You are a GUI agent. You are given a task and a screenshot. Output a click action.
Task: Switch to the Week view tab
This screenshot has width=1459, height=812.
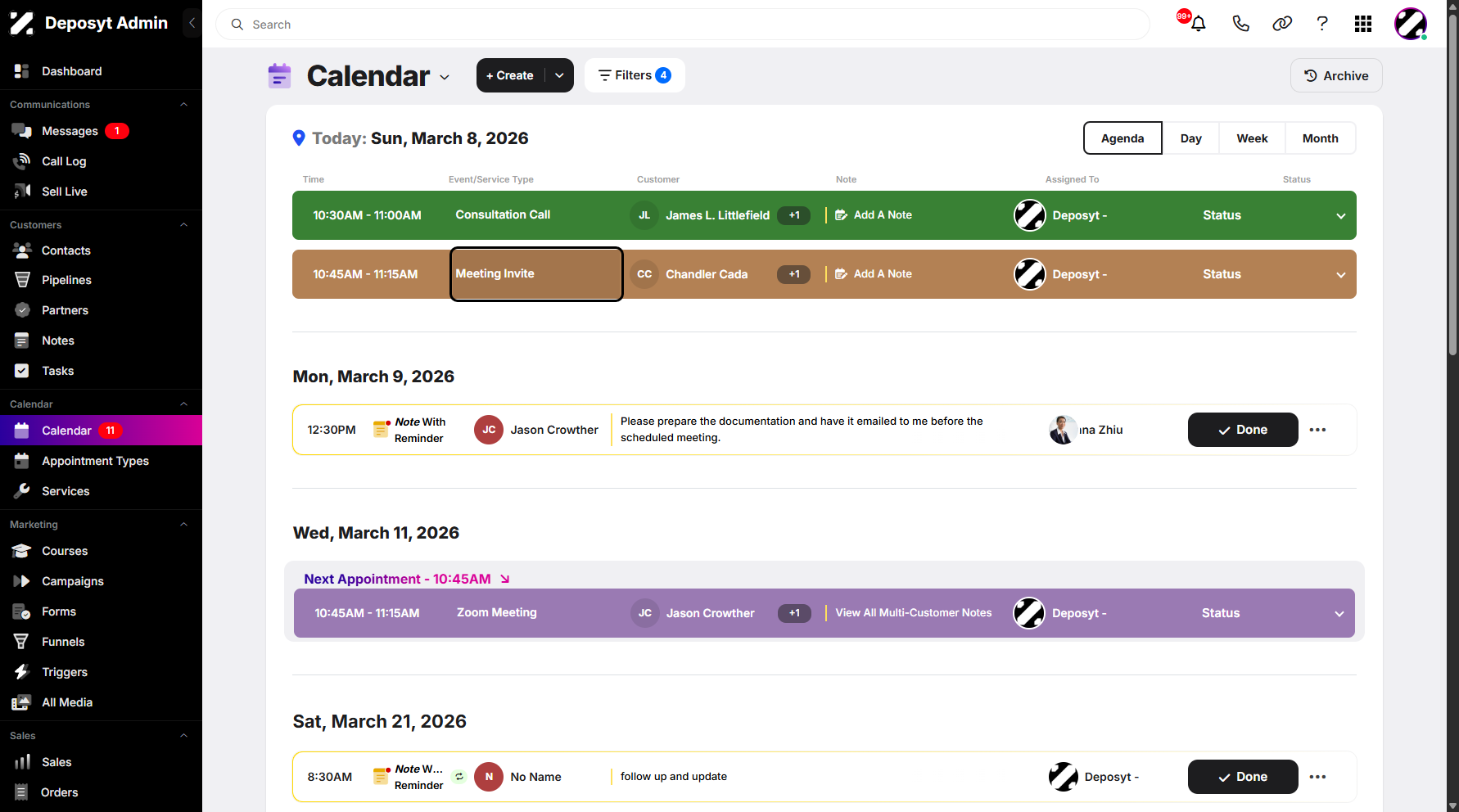coord(1252,138)
